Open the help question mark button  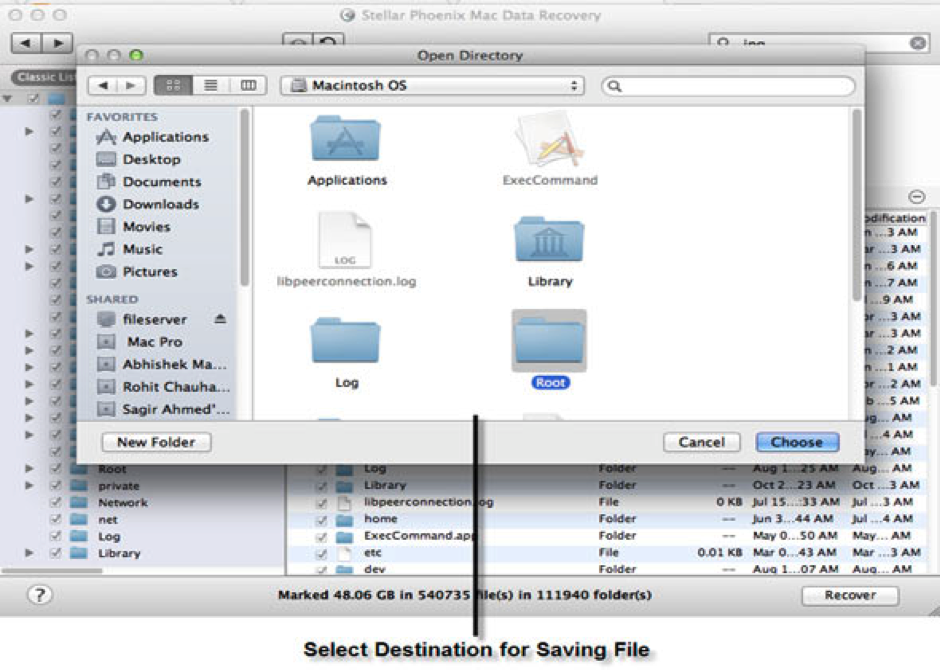pyautogui.click(x=40, y=595)
